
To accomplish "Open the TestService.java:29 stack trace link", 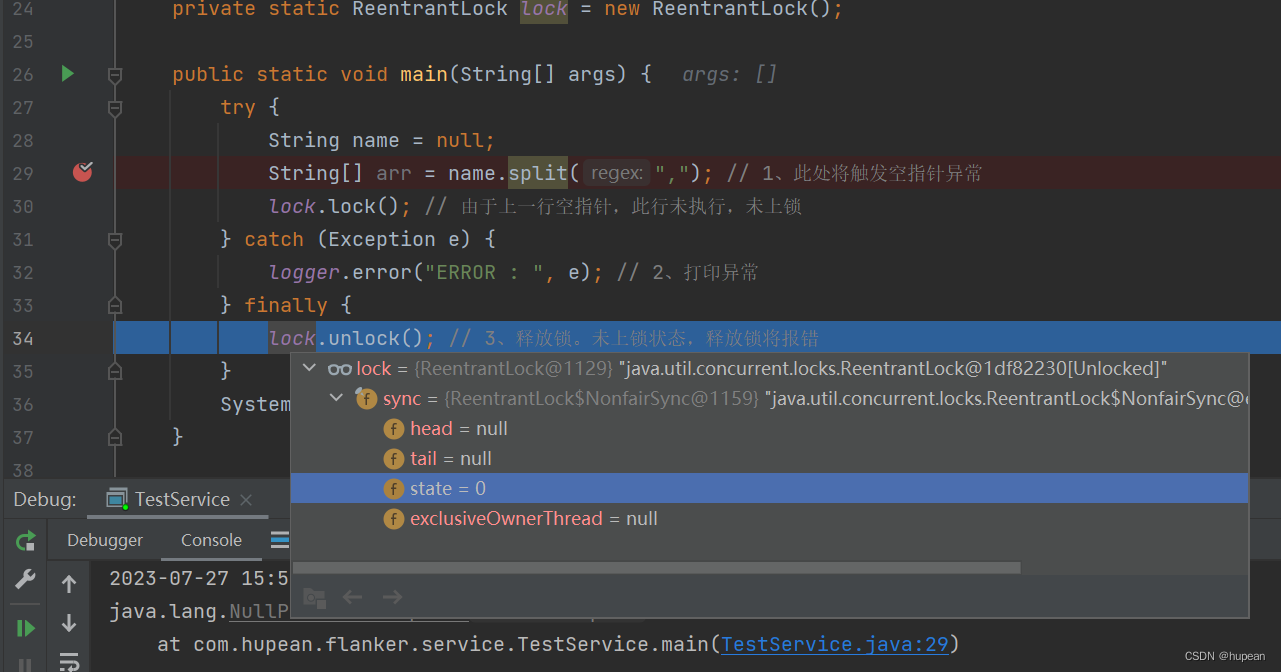I will (835, 643).
